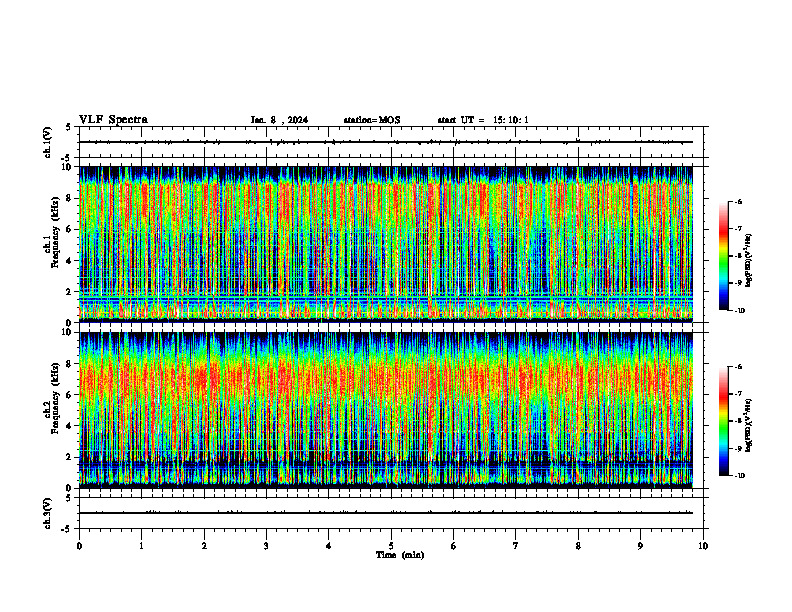Click the ch.2 spectrogram color scale bar
The width and height of the screenshot is (792, 612).
tap(723, 421)
